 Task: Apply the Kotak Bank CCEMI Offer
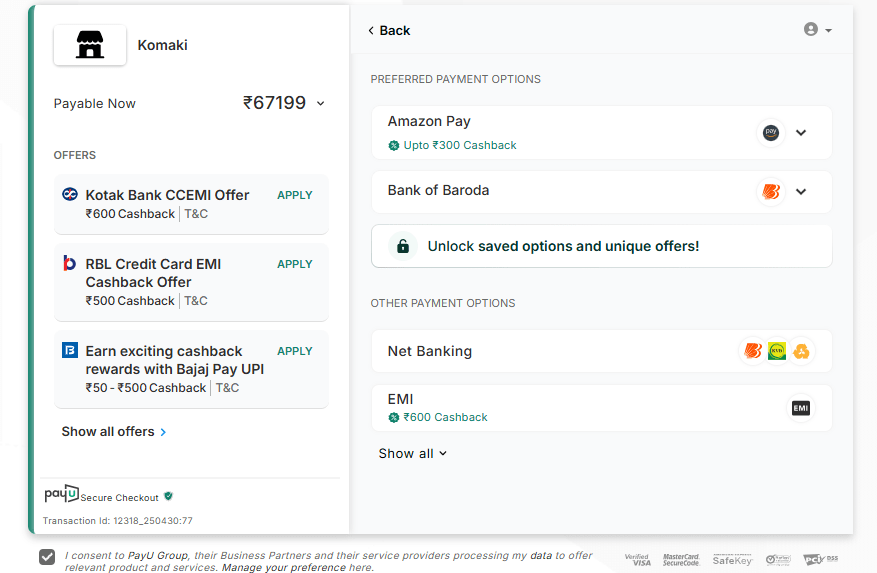pos(295,195)
